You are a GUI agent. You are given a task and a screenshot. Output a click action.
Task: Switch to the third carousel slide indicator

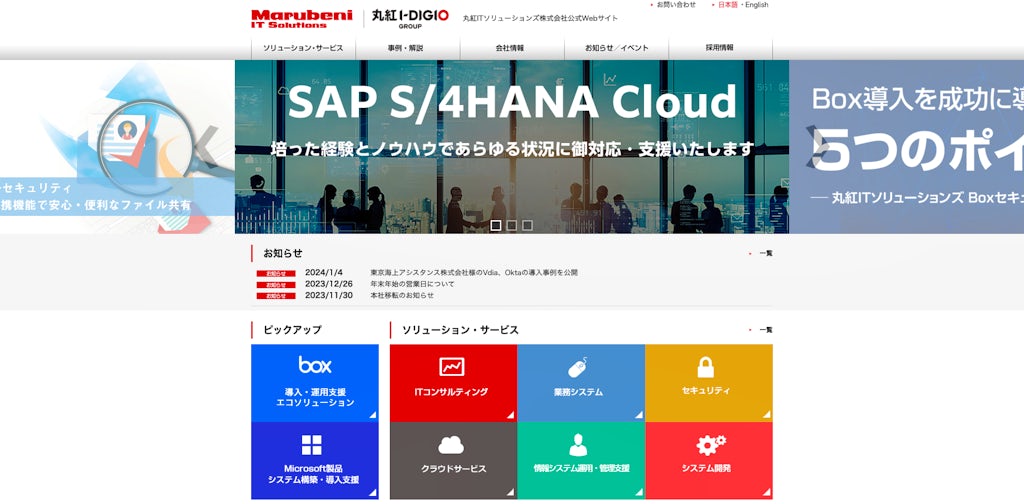coord(527,225)
